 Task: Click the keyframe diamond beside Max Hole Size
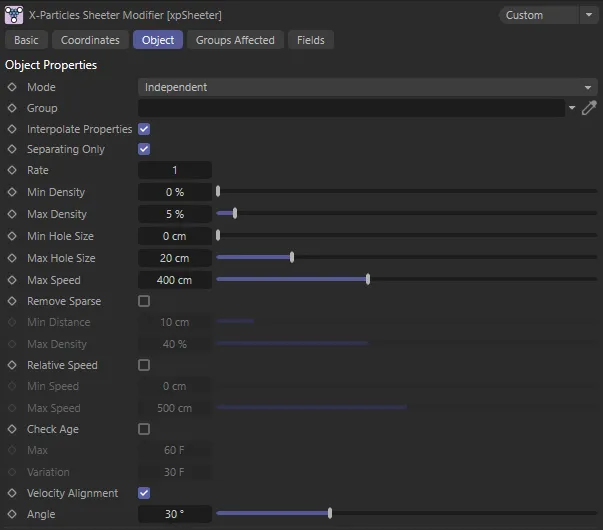point(12,258)
